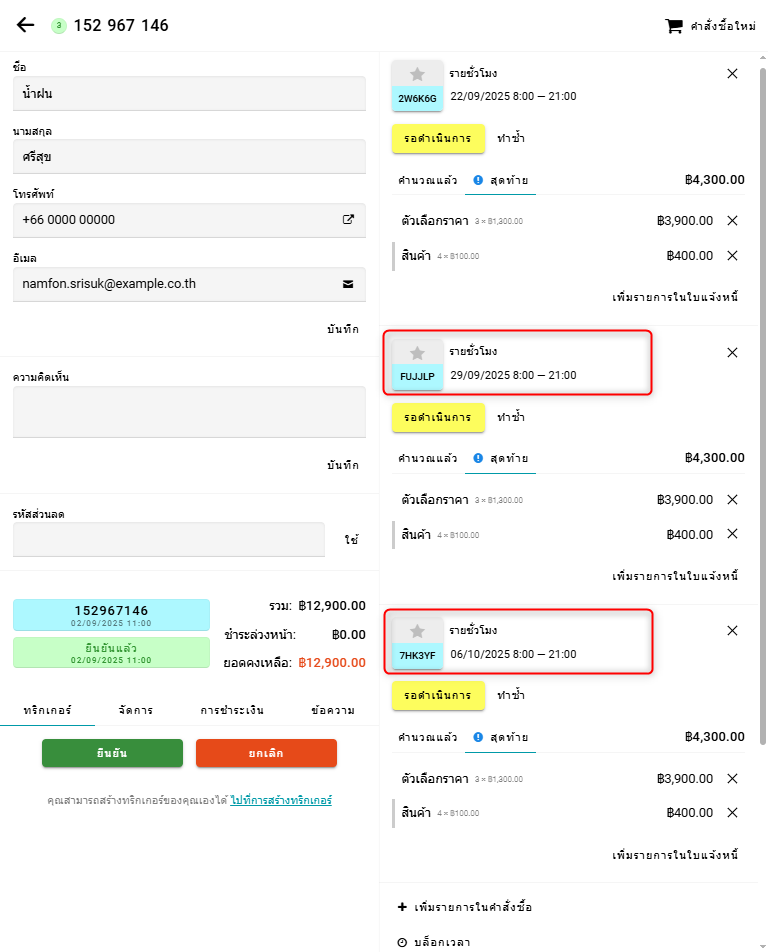Screen dimensions: 768x952
Task: Click the discount code input field
Action: click(169, 539)
